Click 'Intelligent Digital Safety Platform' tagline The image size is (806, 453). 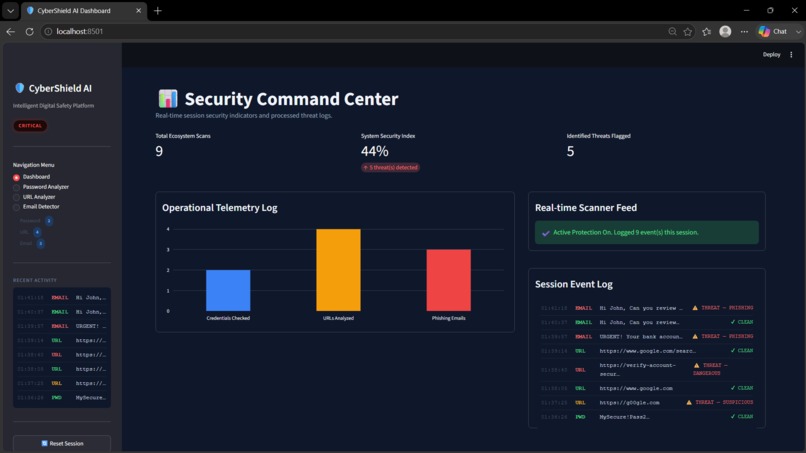click(x=53, y=105)
